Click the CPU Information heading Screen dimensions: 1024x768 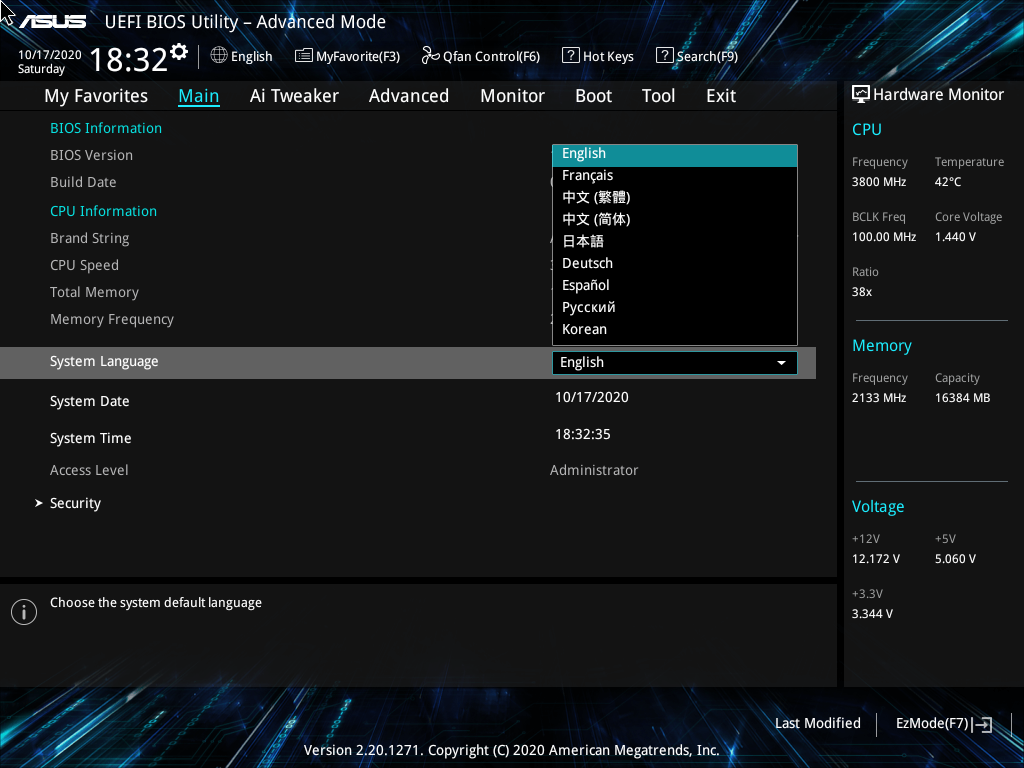103,212
